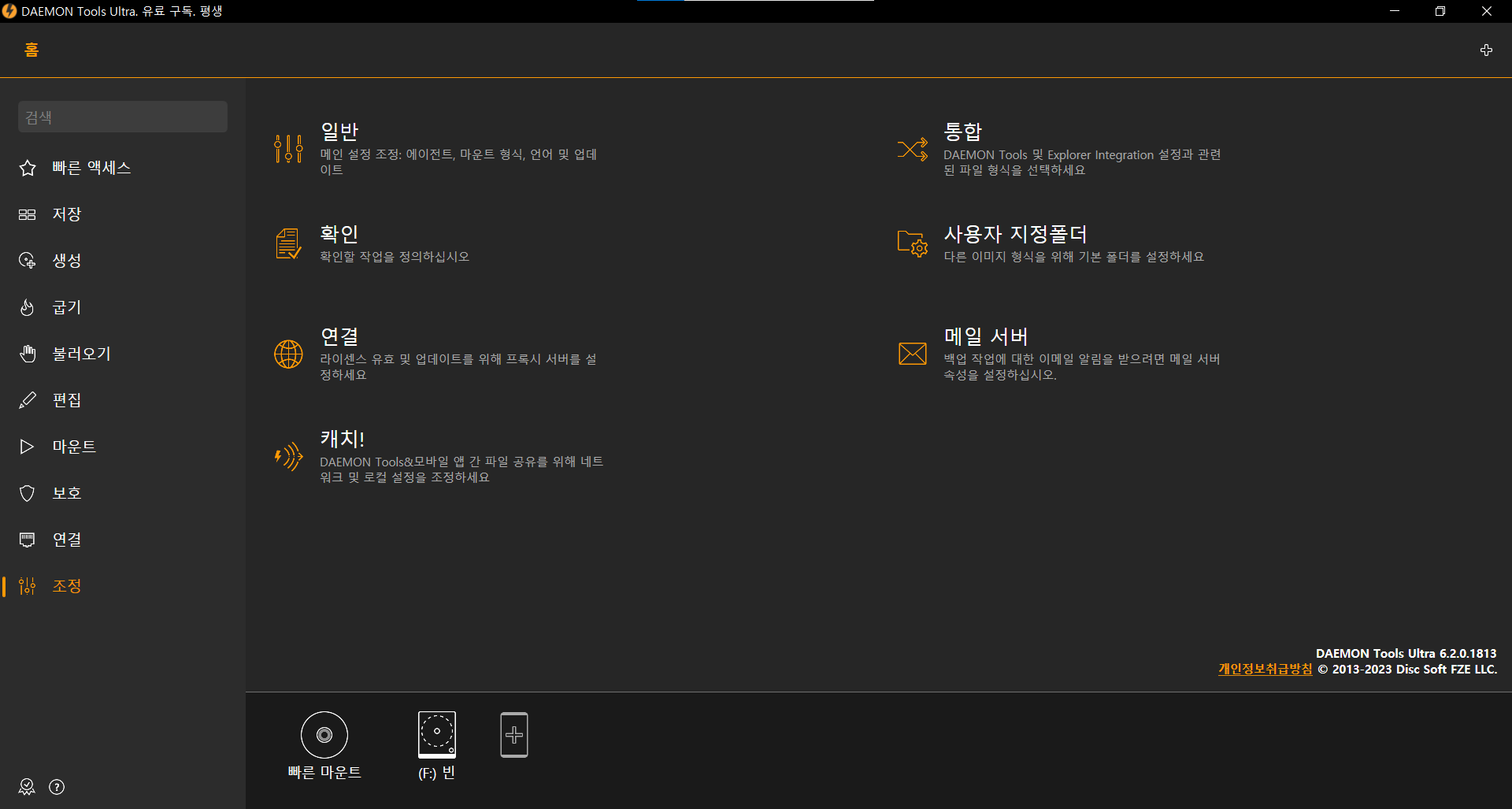Click the 조정 sliders icon in the sidebar
The image size is (1512, 809).
click(x=28, y=586)
